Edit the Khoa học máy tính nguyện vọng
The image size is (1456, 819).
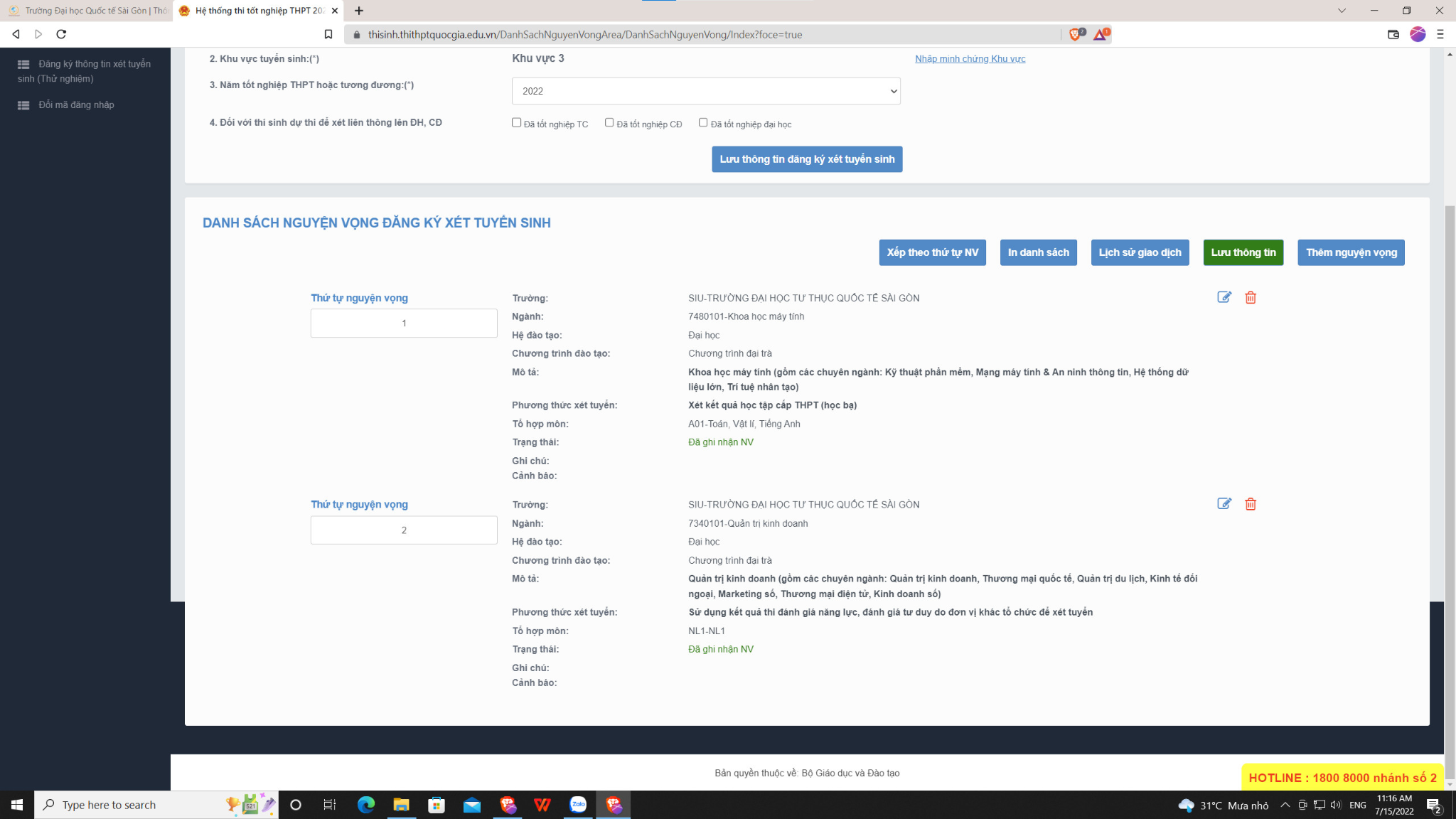tap(1224, 297)
